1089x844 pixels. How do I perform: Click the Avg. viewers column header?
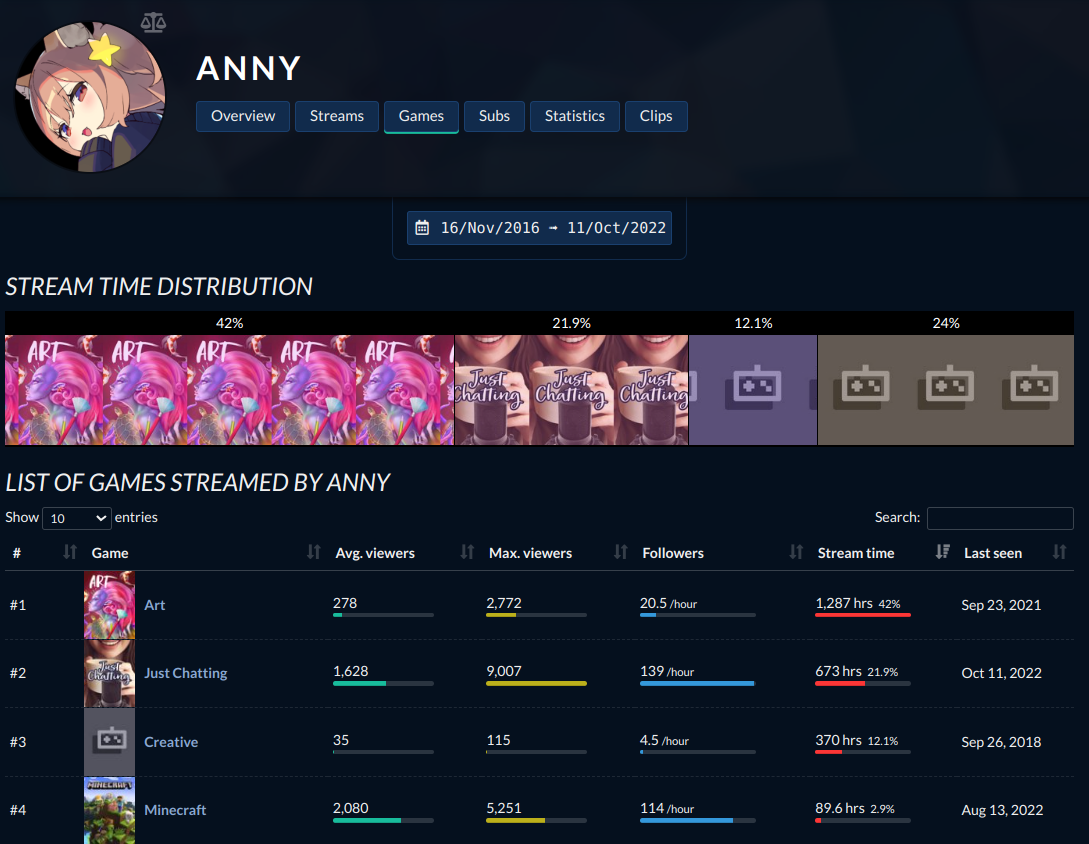[x=375, y=553]
